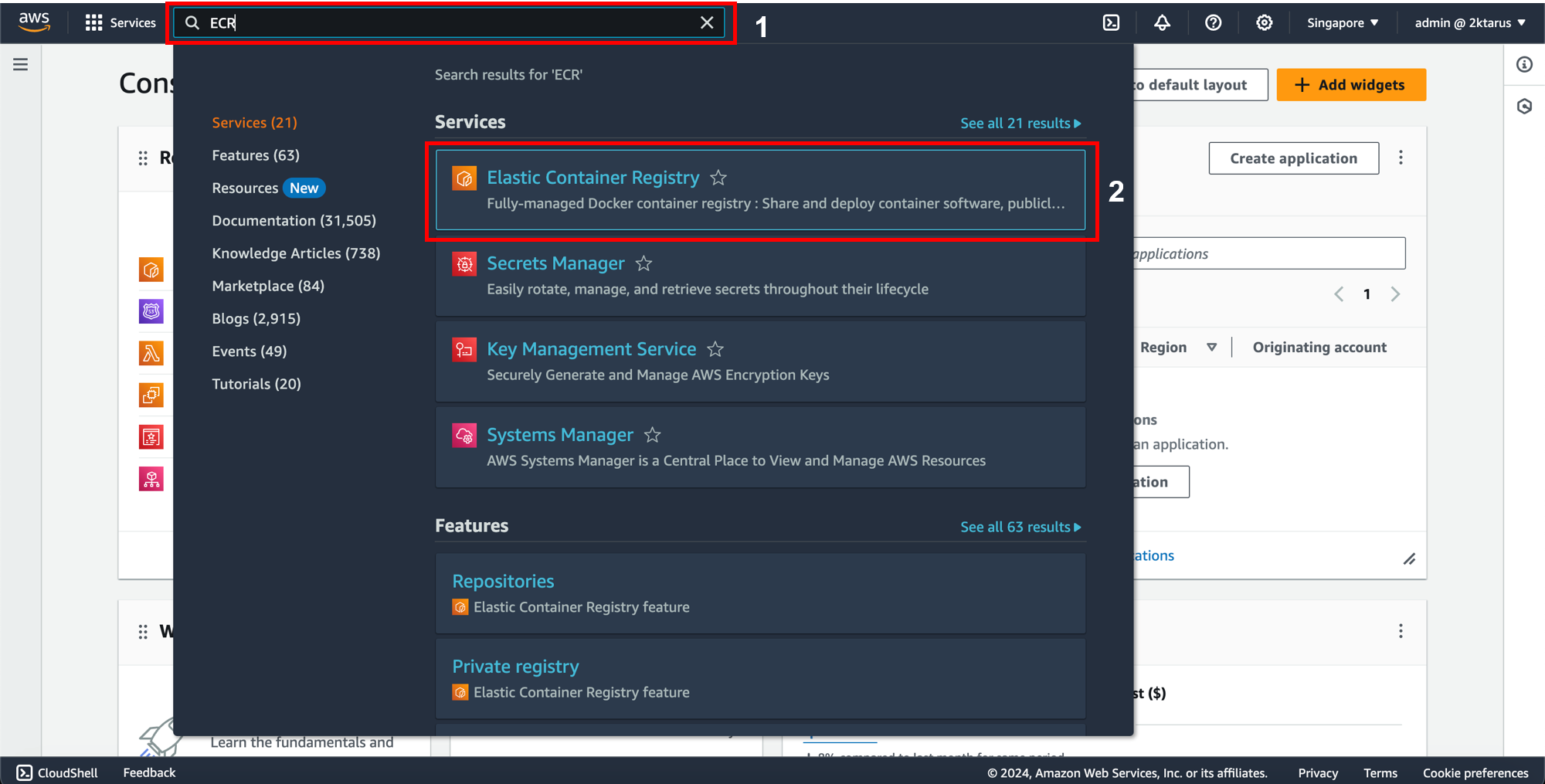Open the Singapore region dropdown

(1343, 22)
